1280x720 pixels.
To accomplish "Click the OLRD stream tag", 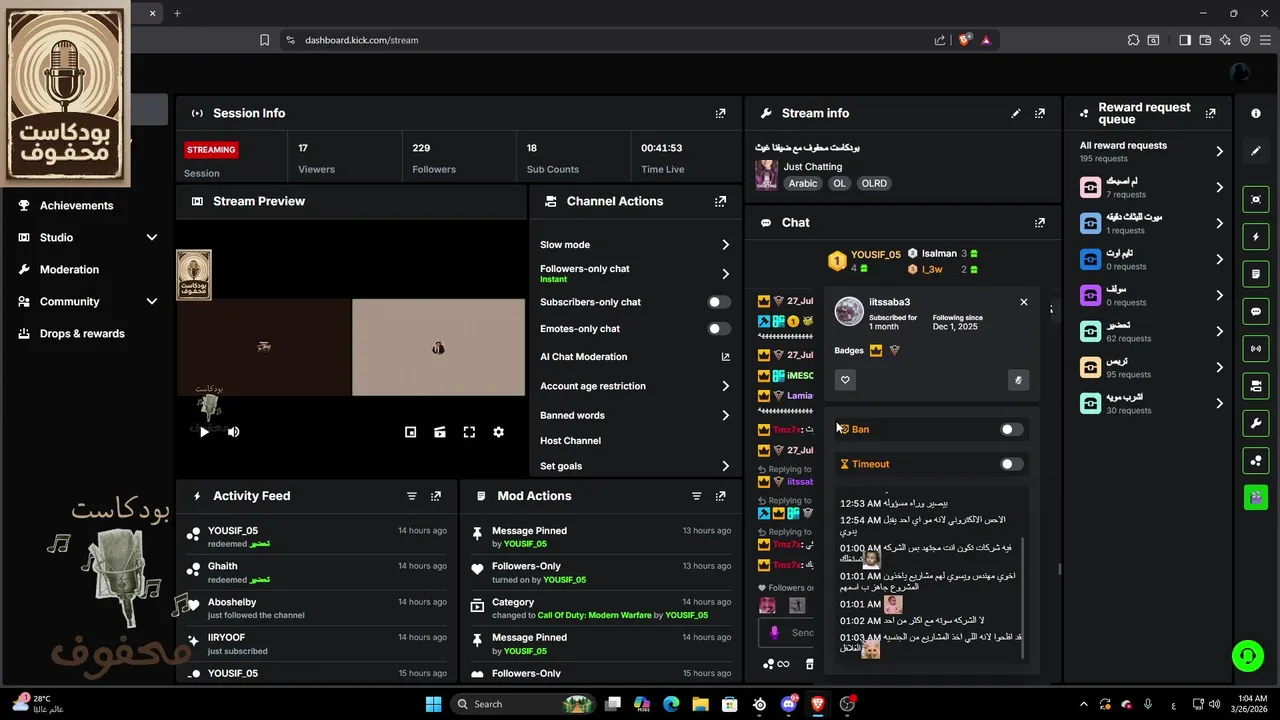I will [x=874, y=184].
